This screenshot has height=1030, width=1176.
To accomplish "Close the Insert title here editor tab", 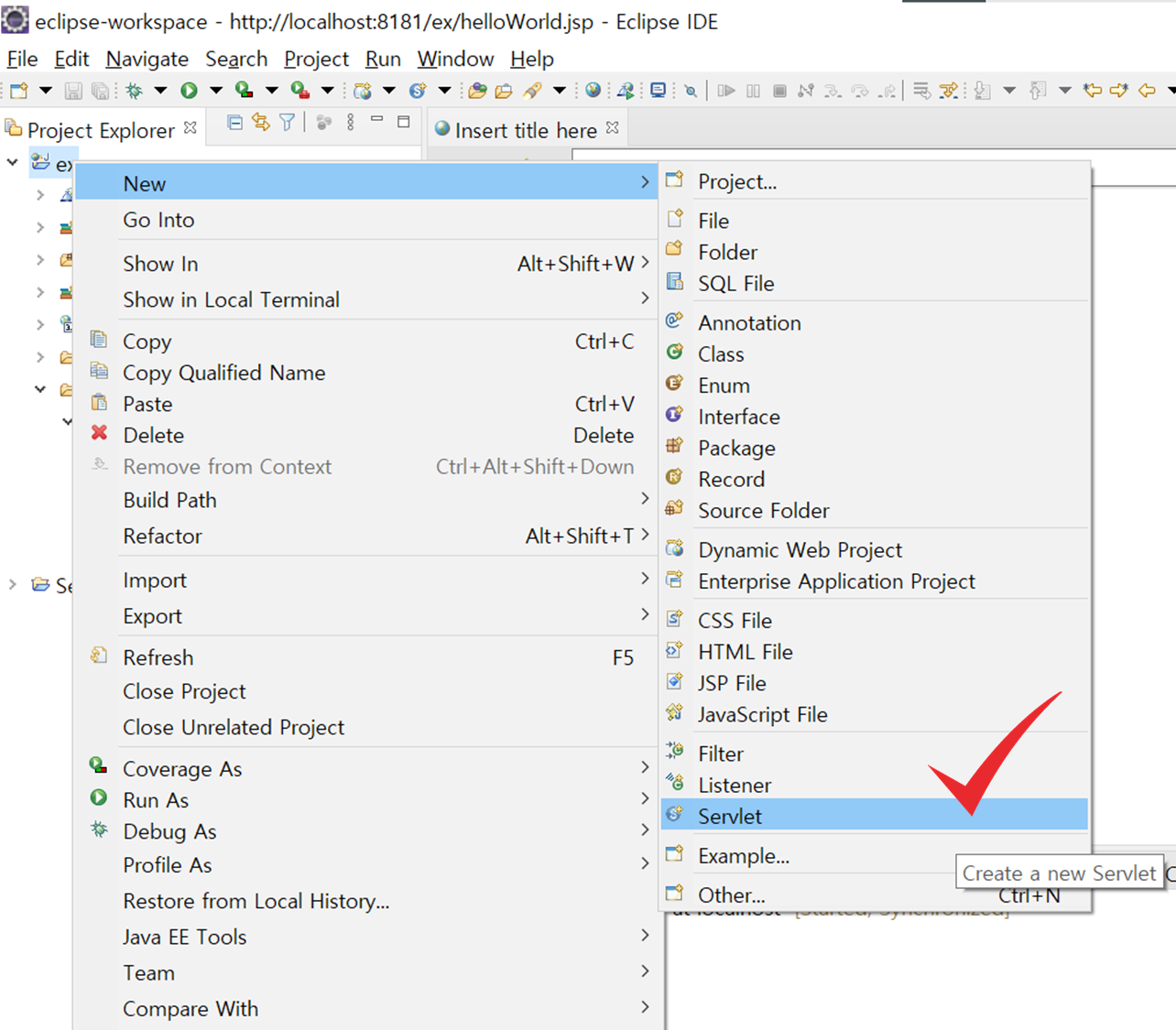I will point(613,128).
